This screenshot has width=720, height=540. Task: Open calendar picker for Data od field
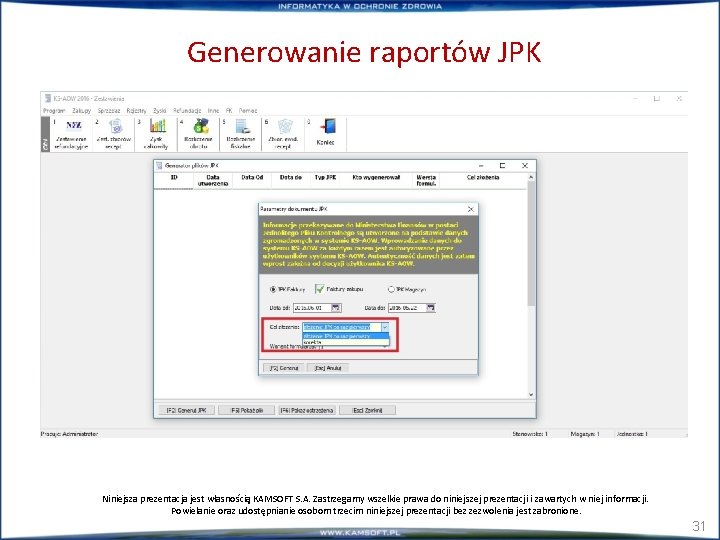click(x=336, y=308)
